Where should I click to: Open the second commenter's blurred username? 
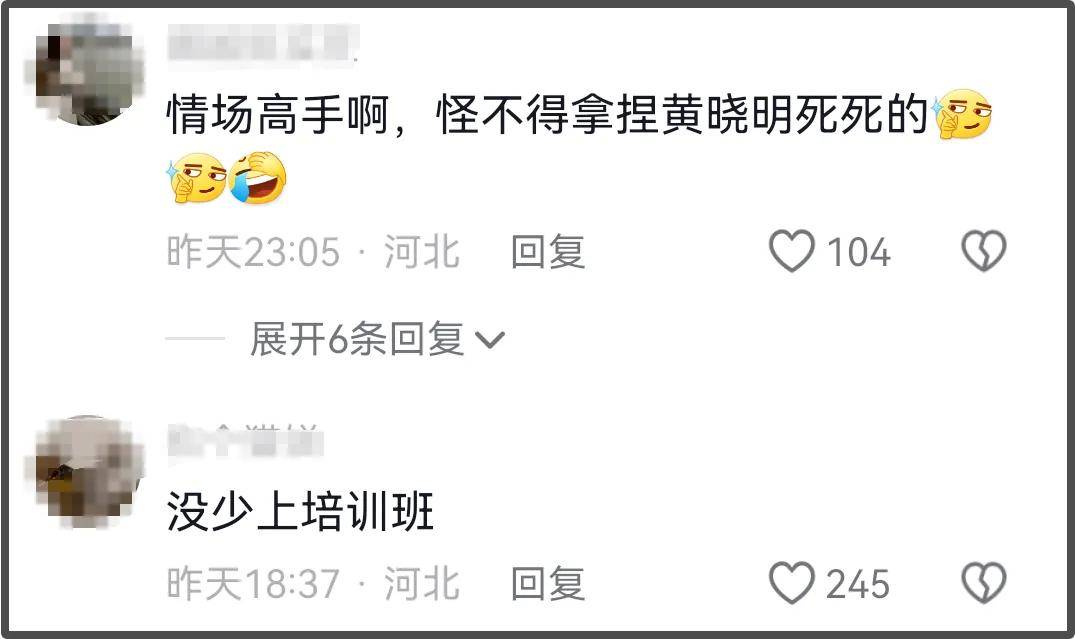pos(245,440)
